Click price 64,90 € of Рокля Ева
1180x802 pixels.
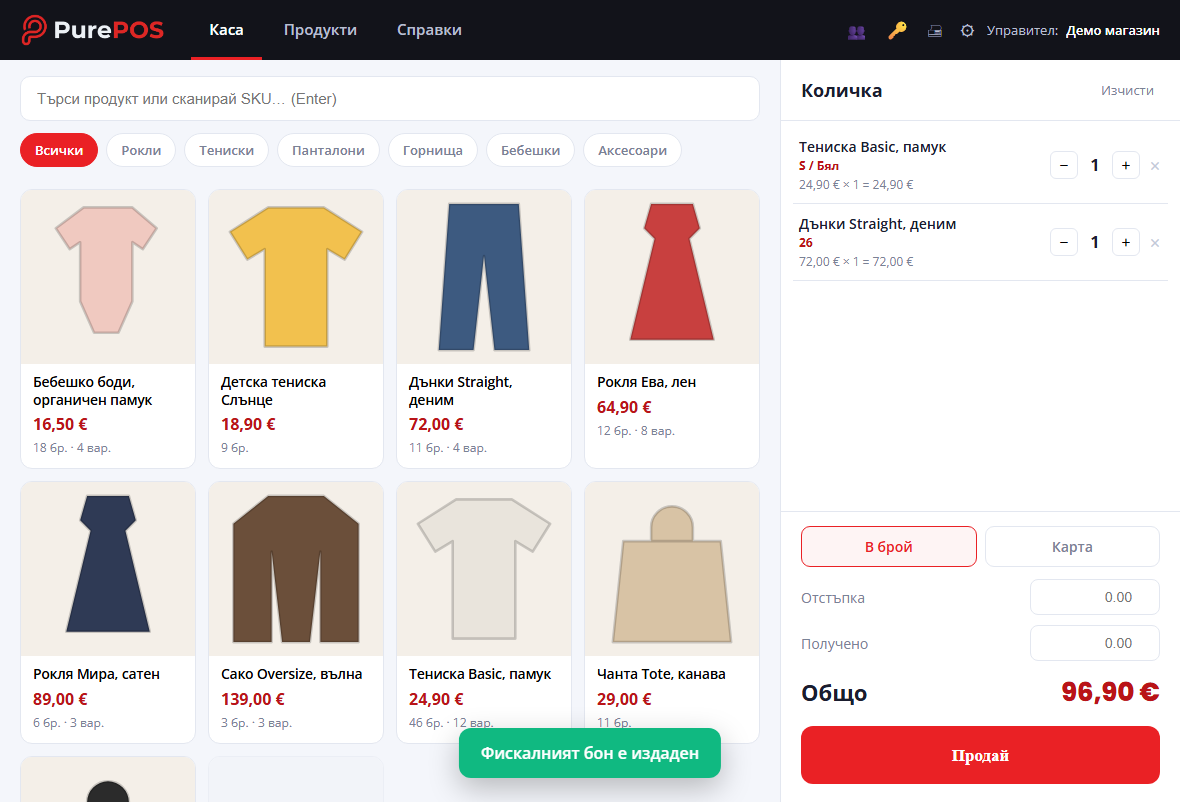coord(624,407)
